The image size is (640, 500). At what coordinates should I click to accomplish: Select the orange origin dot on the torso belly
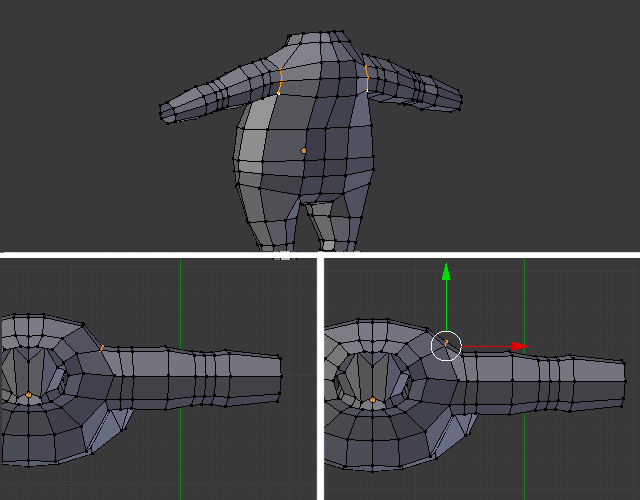click(x=303, y=151)
